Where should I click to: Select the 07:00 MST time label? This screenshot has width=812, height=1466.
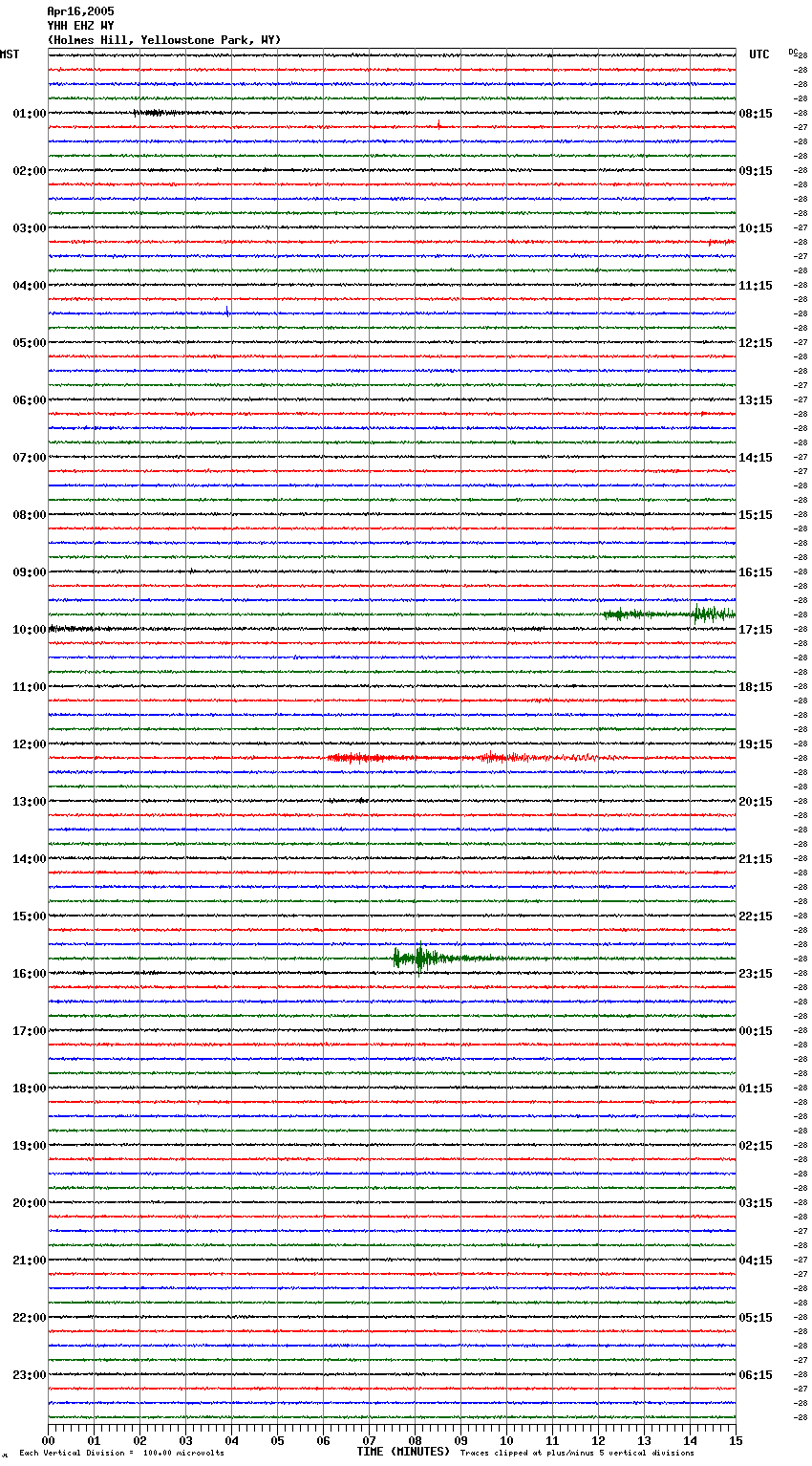30,458
